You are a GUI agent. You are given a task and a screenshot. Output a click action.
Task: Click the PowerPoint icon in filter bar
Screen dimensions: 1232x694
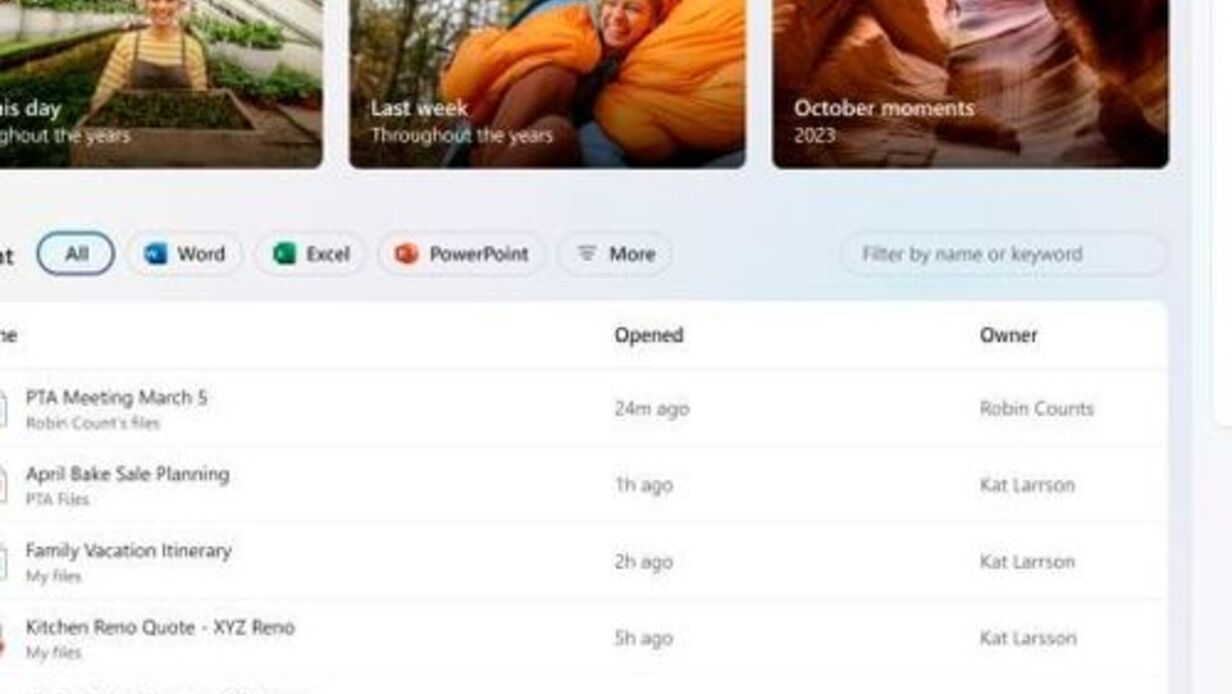click(x=406, y=254)
